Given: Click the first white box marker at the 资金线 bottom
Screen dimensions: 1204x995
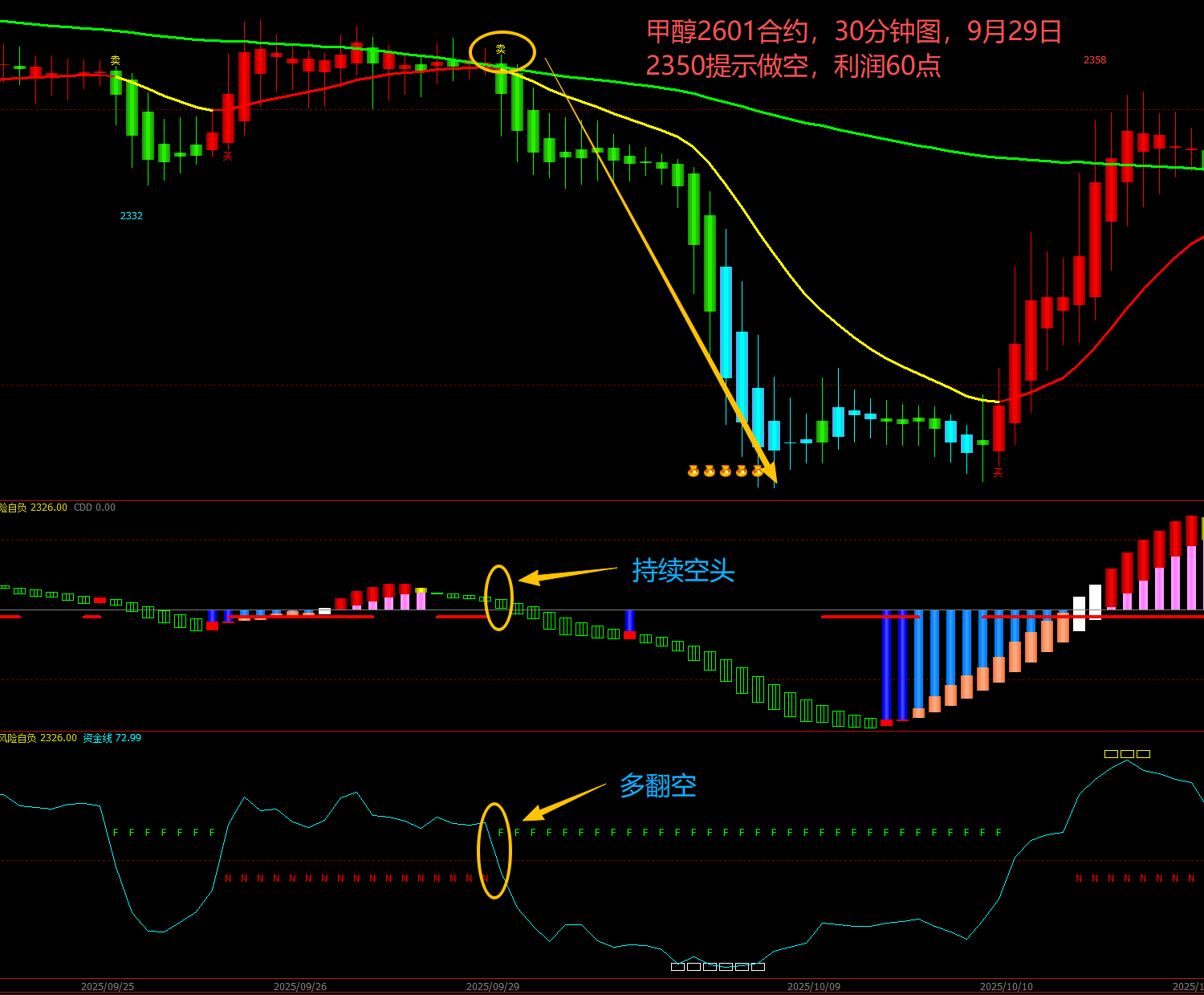Looking at the screenshot, I should [677, 967].
